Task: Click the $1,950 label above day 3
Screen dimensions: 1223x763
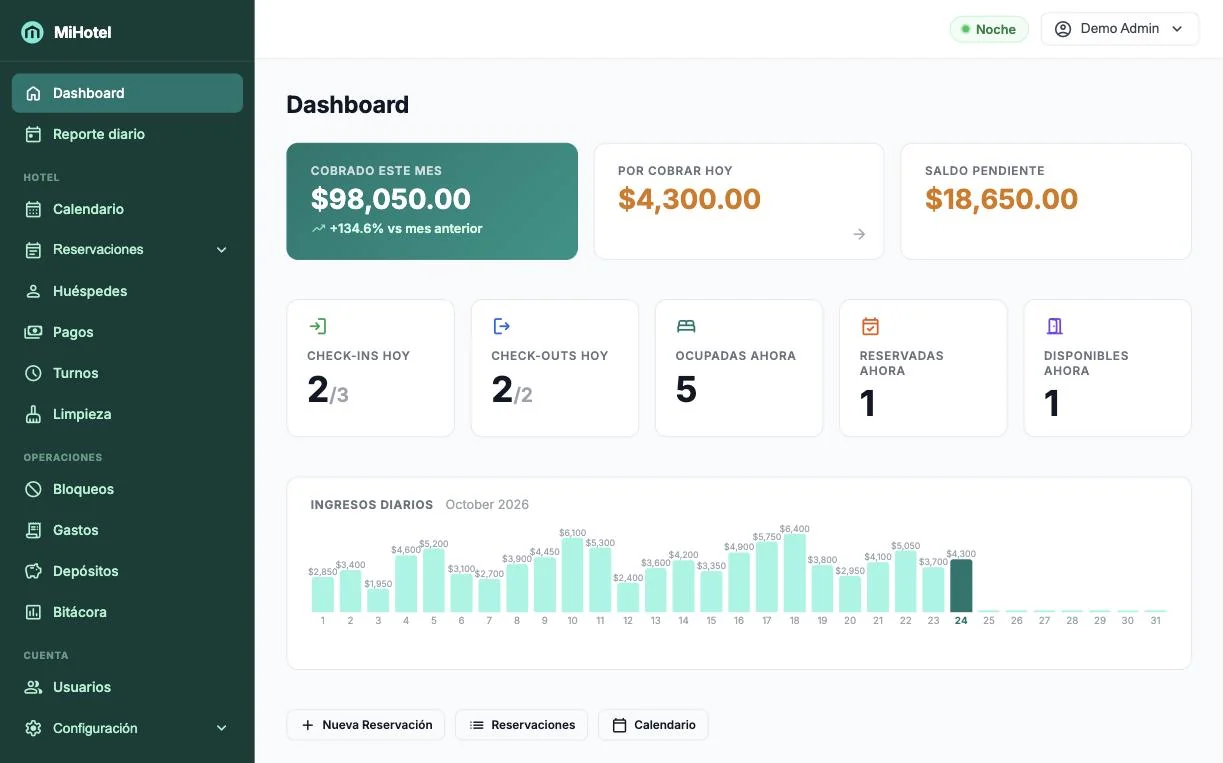Action: (x=378, y=584)
